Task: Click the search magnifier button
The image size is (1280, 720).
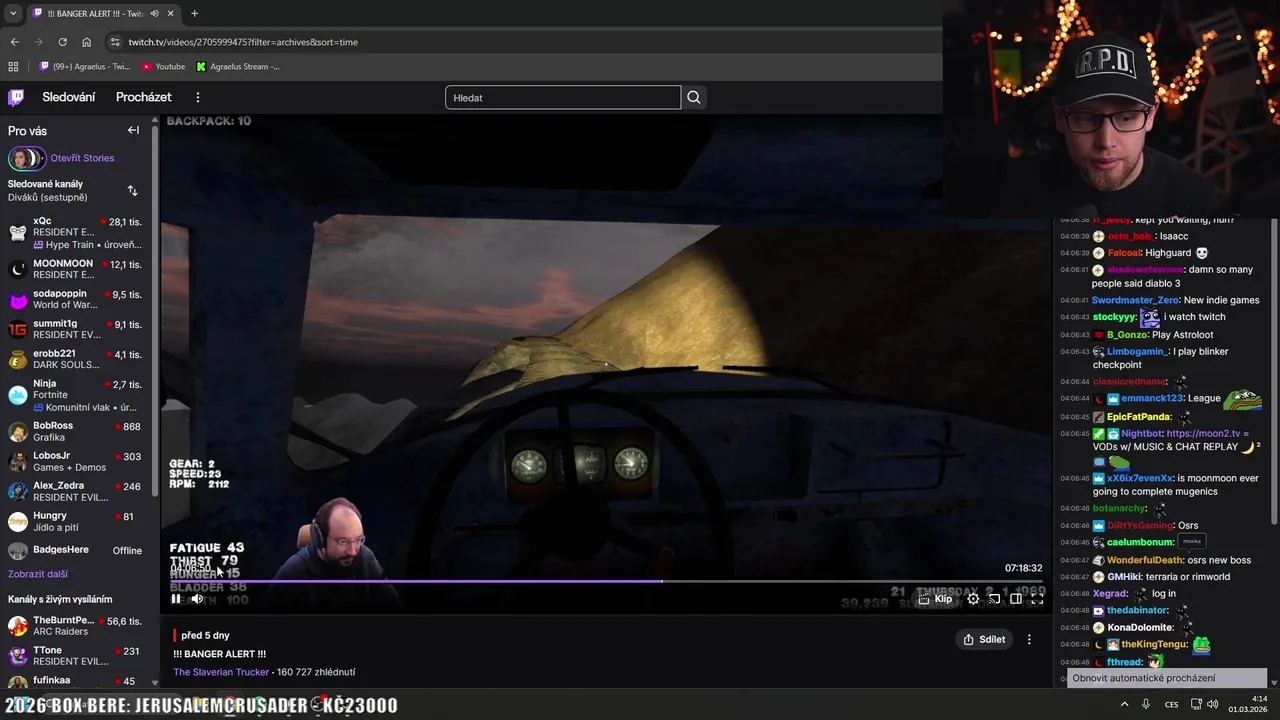Action: [x=694, y=97]
